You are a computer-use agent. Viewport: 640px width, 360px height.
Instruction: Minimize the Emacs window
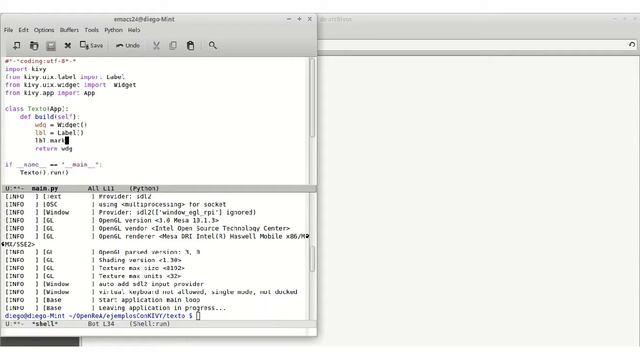pos(289,19)
